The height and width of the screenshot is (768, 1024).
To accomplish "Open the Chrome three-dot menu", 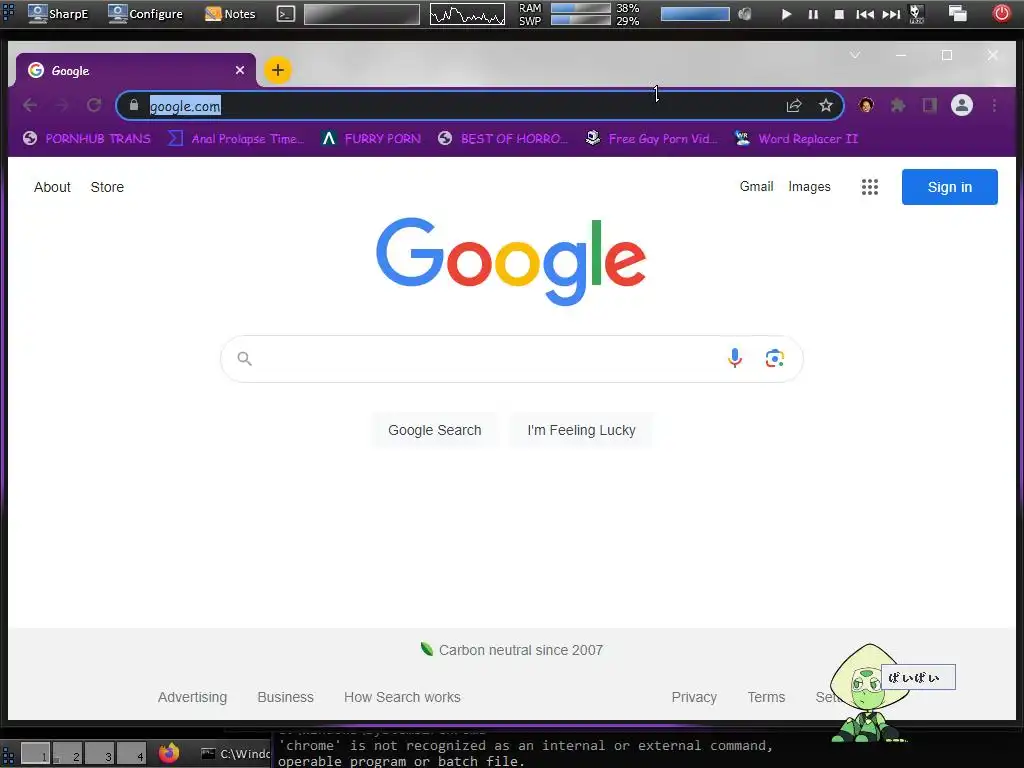I will (994, 105).
